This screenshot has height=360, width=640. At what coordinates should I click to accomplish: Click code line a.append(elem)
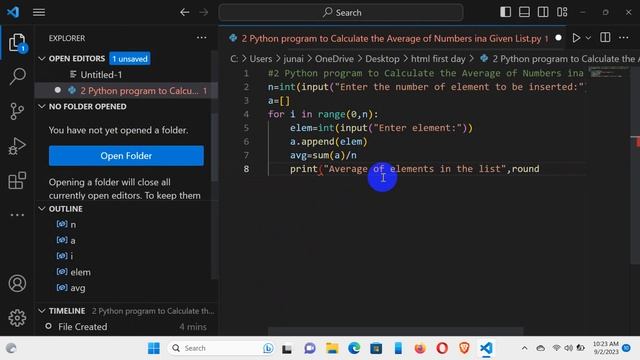coord(329,142)
